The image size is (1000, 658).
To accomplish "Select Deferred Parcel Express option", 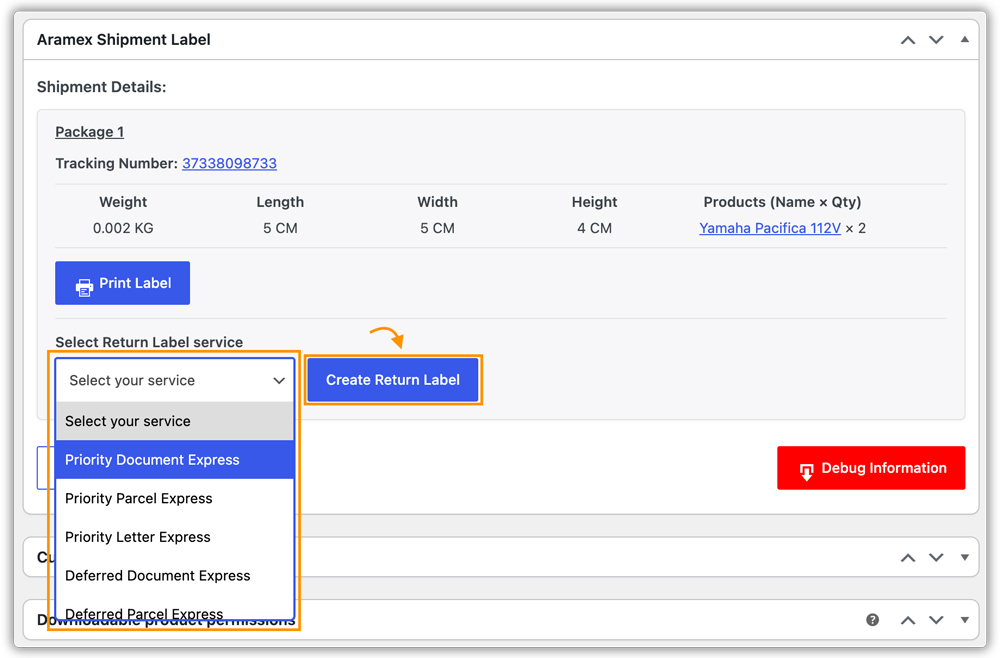I will tap(175, 611).
